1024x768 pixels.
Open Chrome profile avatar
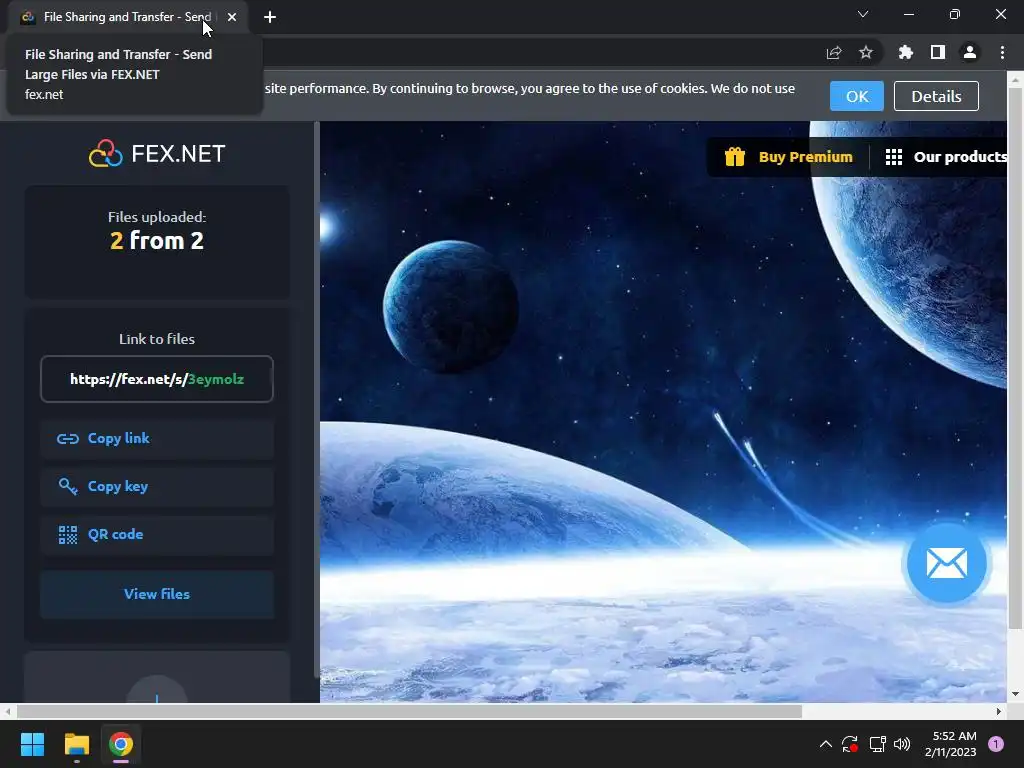[970, 52]
